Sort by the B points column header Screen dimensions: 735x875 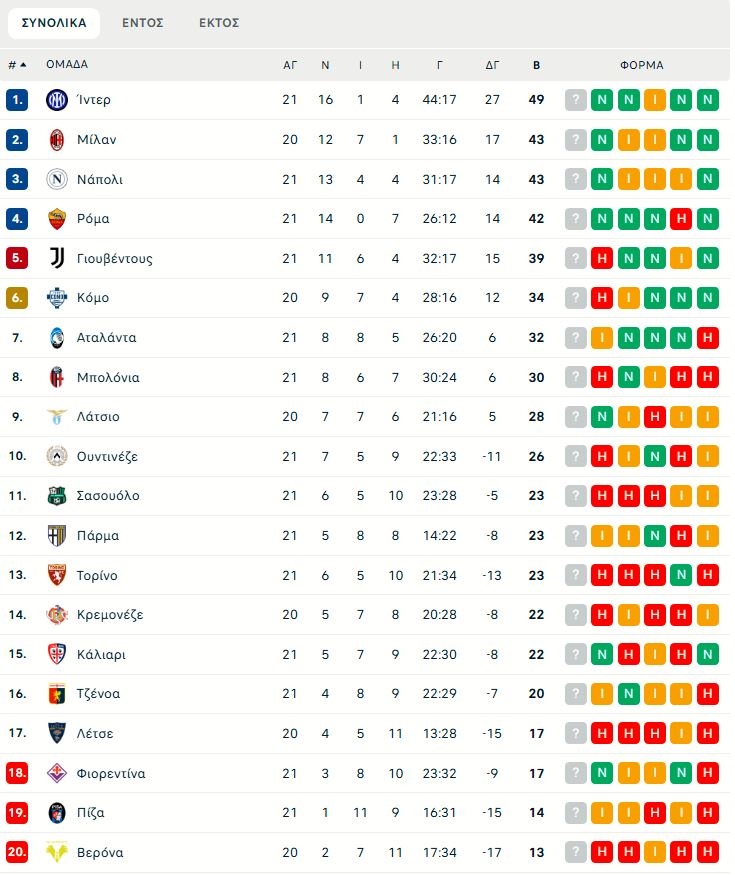click(537, 65)
